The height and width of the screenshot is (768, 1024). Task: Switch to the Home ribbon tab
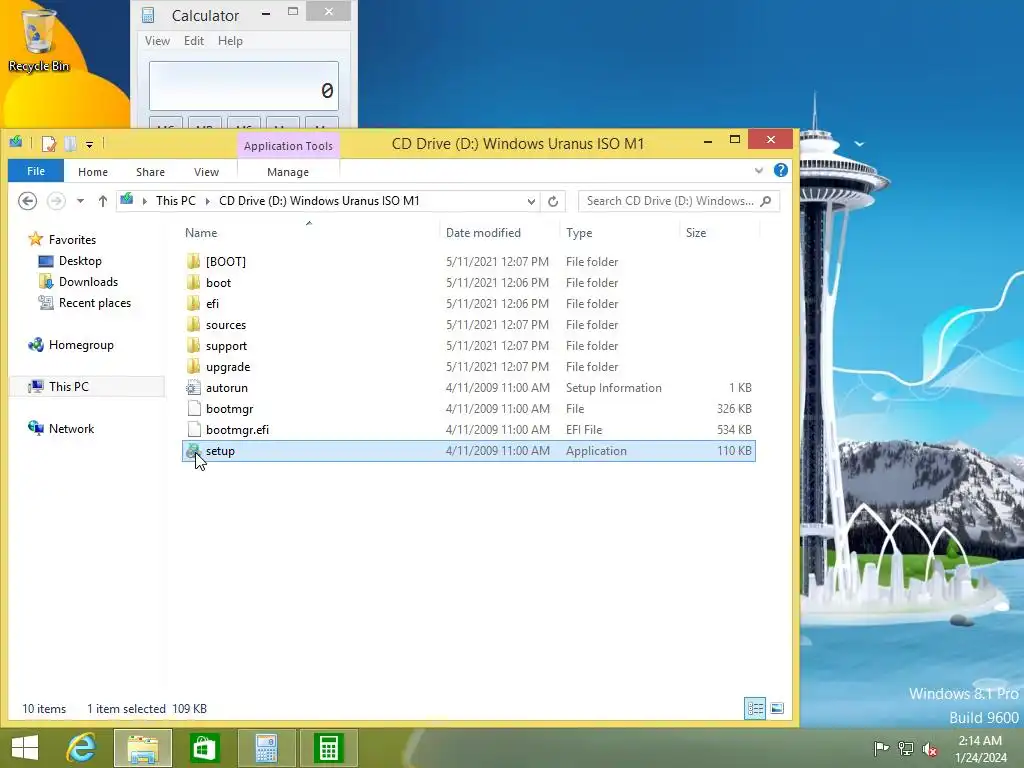[93, 172]
